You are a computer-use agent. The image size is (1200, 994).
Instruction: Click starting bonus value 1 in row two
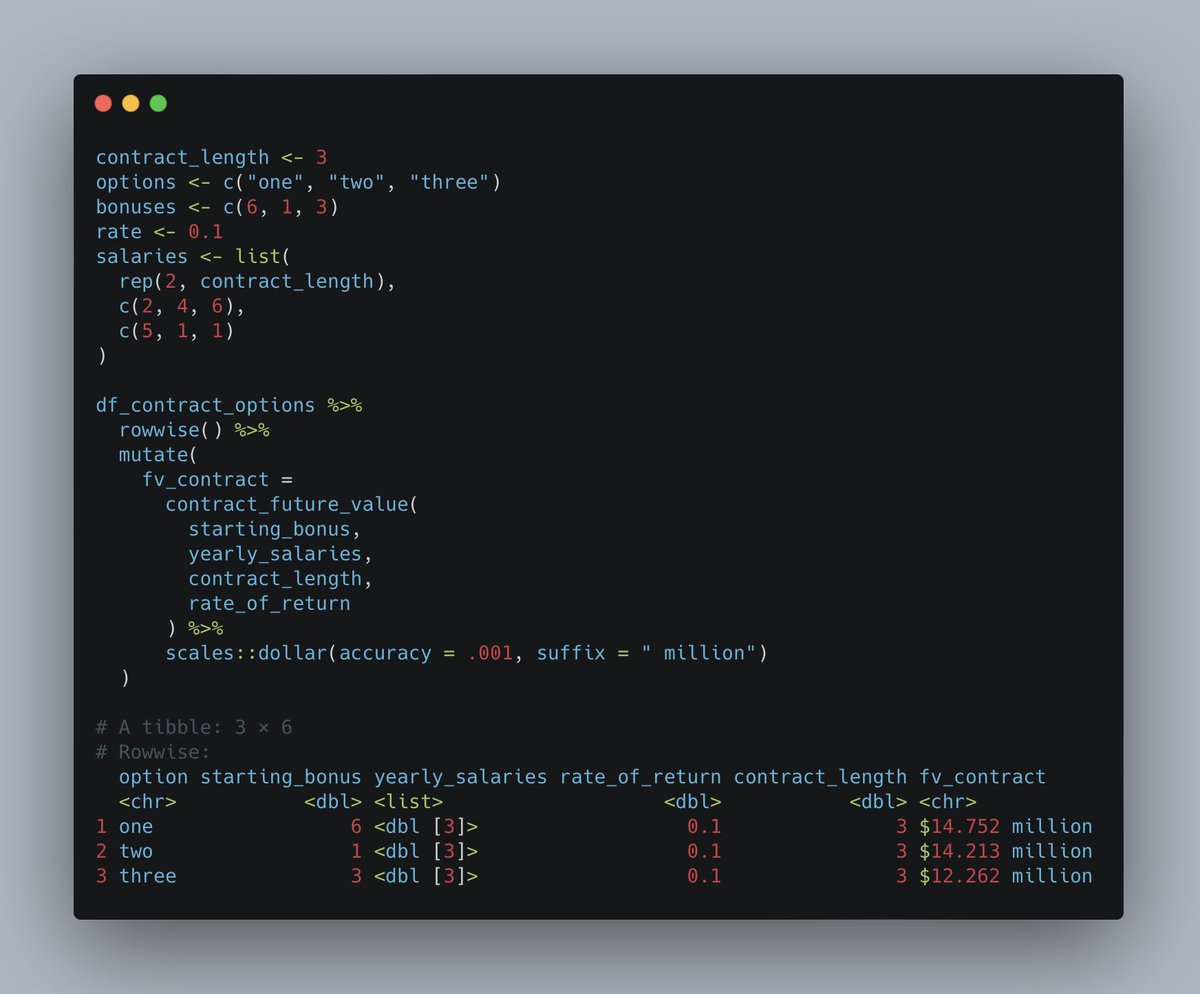point(356,851)
